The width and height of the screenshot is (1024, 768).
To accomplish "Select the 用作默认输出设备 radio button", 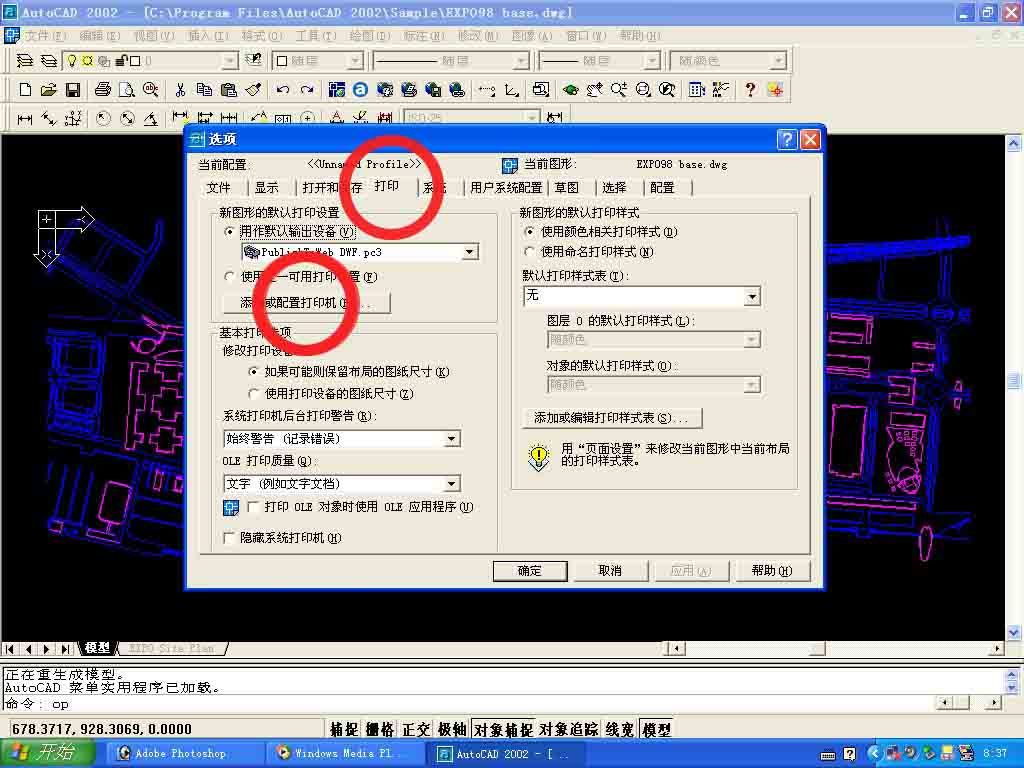I will click(x=229, y=231).
